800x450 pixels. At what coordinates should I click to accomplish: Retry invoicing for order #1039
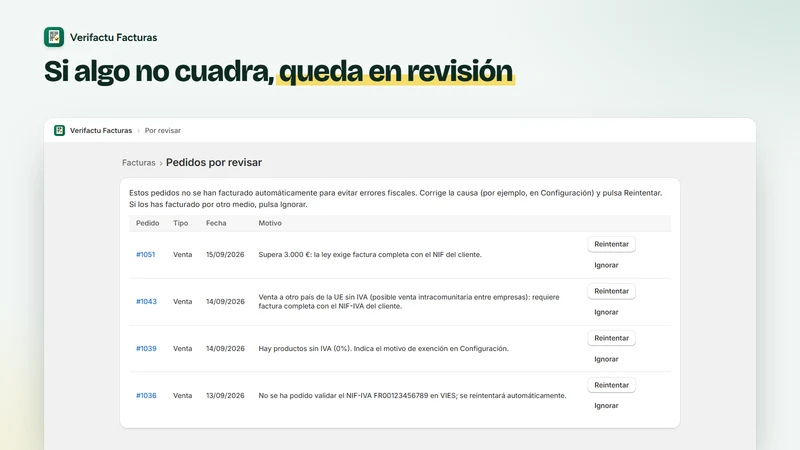pos(611,338)
